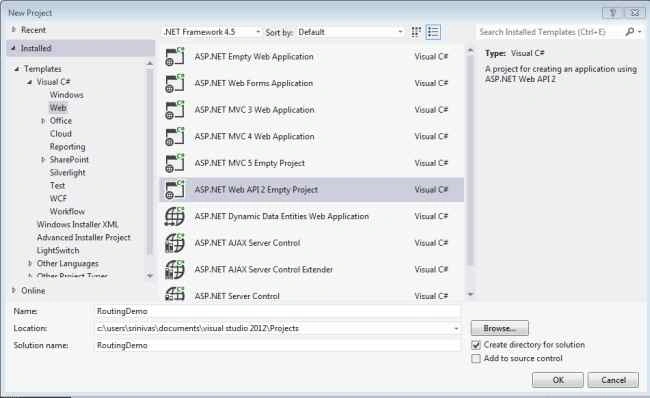Collapse the Templates tree node
Image resolution: width=650 pixels, height=398 pixels.
click(x=17, y=69)
